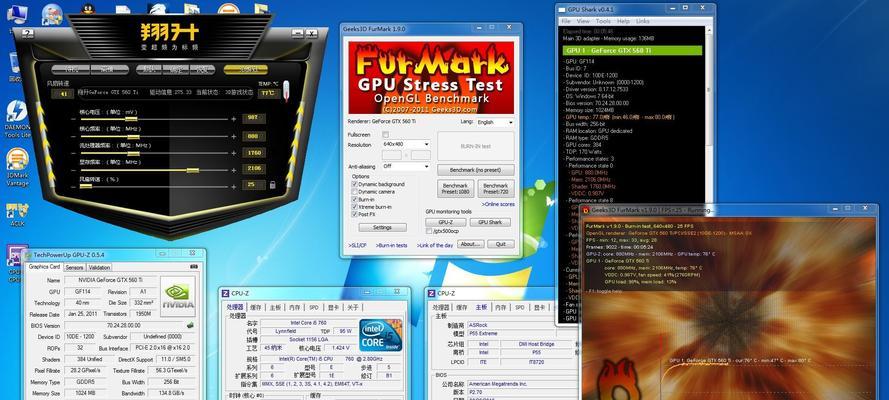Click the GPU Shark title bar icon
Screen dimensions: 889x400
tap(562, 9)
